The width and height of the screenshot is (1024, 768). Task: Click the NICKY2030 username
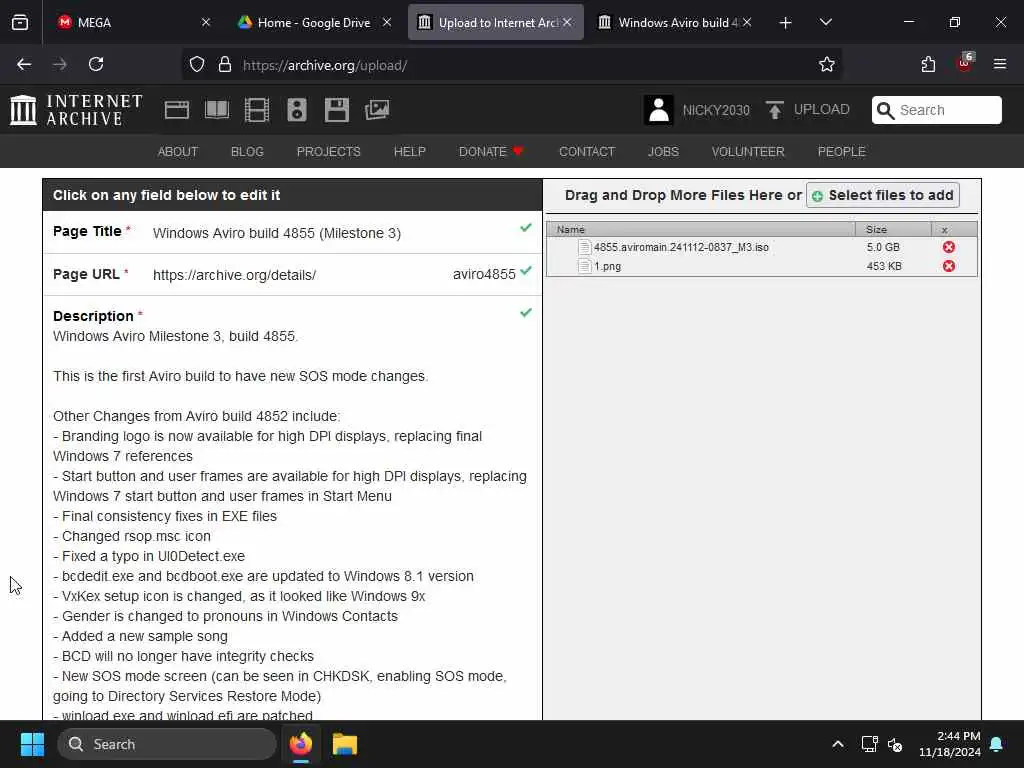716,110
